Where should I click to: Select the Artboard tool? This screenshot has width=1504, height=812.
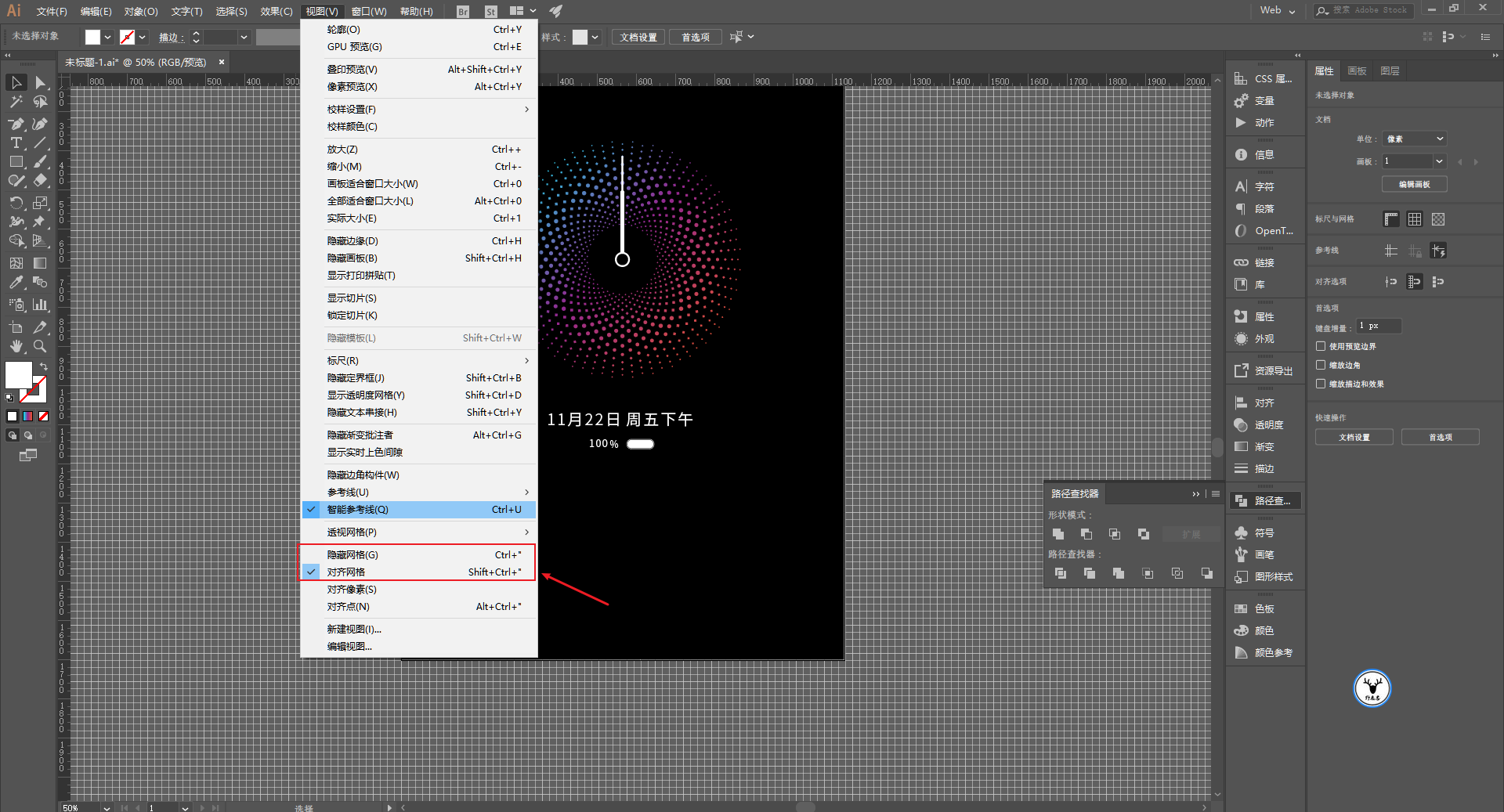point(16,327)
